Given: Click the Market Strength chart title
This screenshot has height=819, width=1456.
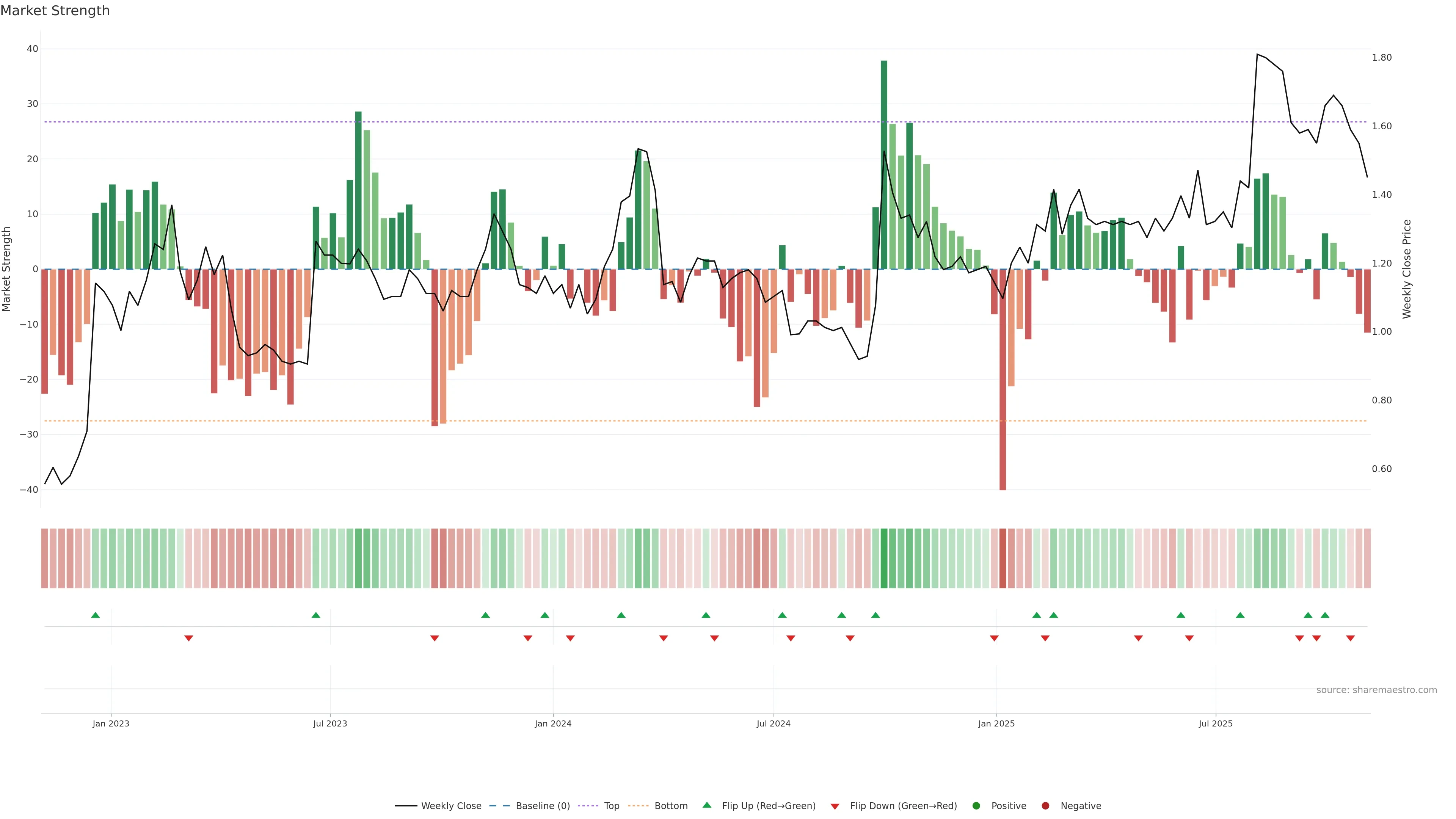Looking at the screenshot, I should [x=55, y=11].
